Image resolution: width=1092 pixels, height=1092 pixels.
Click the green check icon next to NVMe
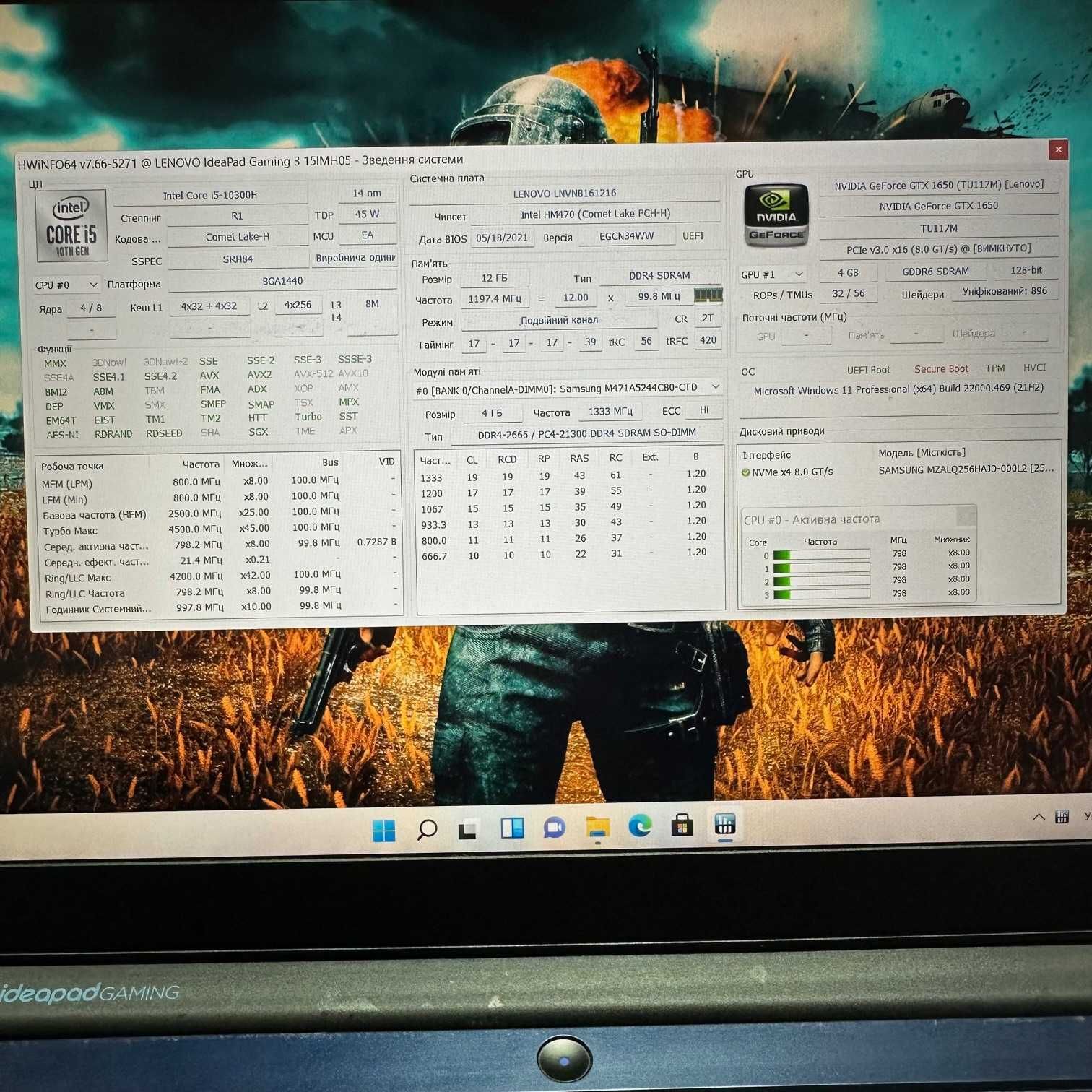(x=745, y=472)
